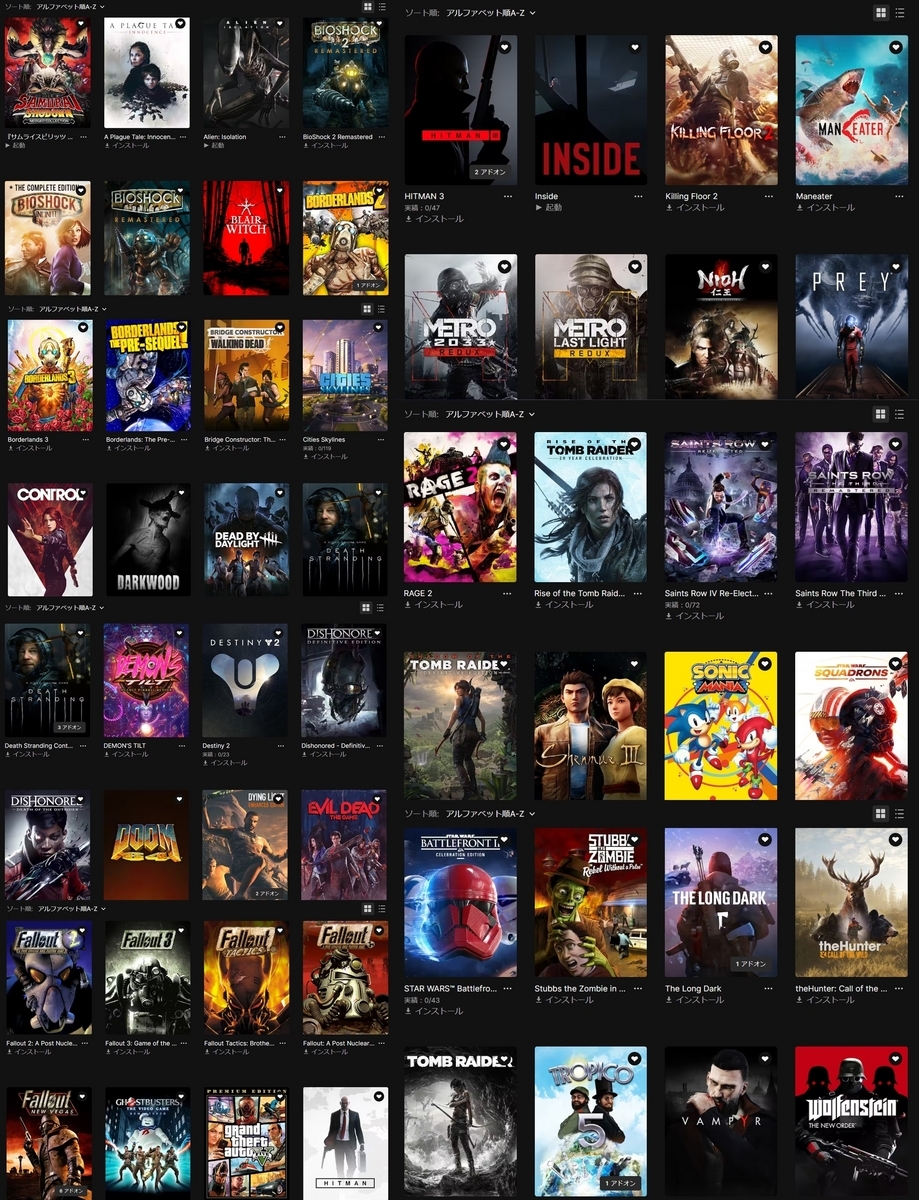919x1200 pixels.
Task: Click the 1 アドオン badge on Borderlands 2
Action: 369,286
